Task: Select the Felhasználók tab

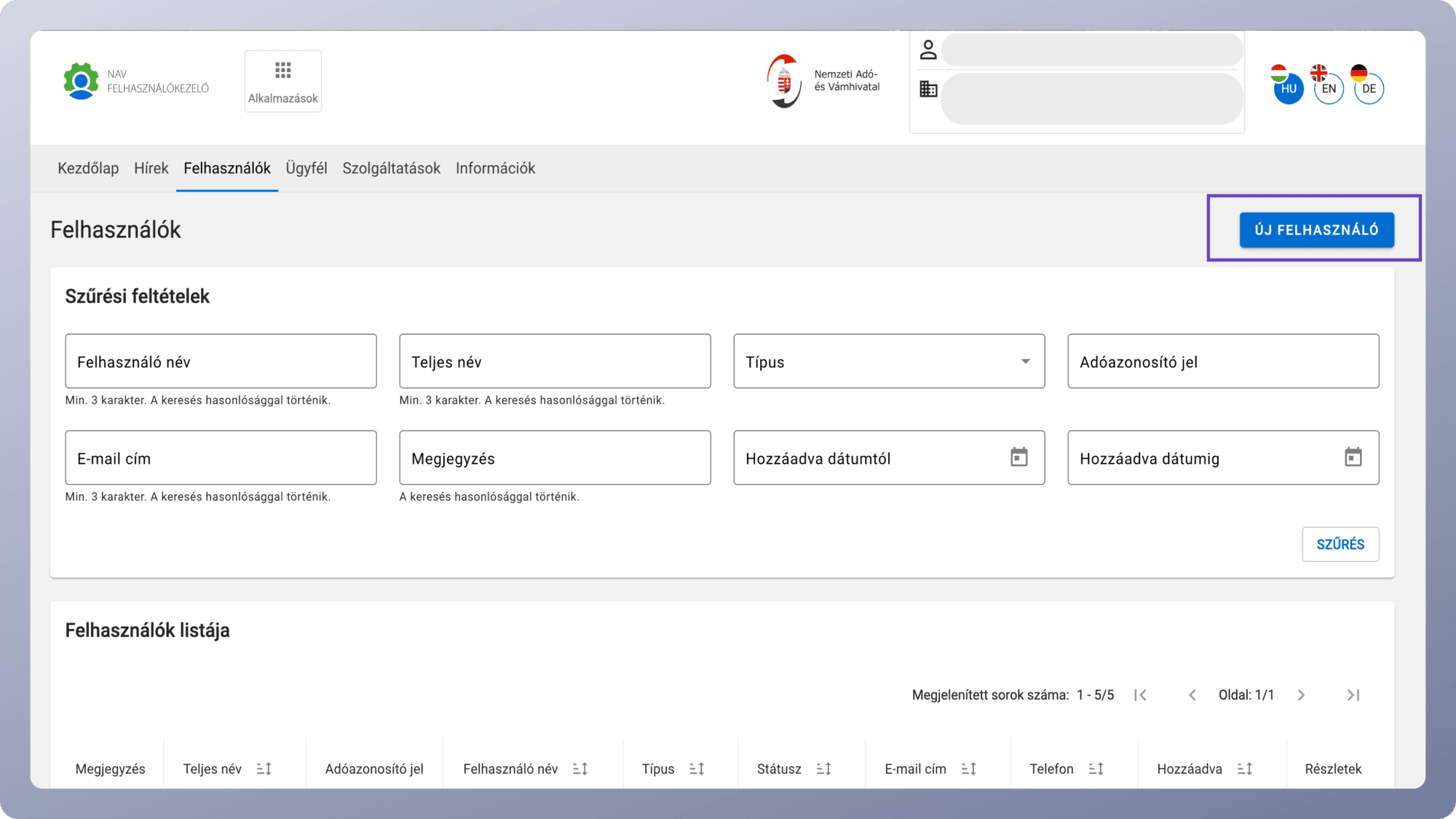Action: [x=227, y=168]
